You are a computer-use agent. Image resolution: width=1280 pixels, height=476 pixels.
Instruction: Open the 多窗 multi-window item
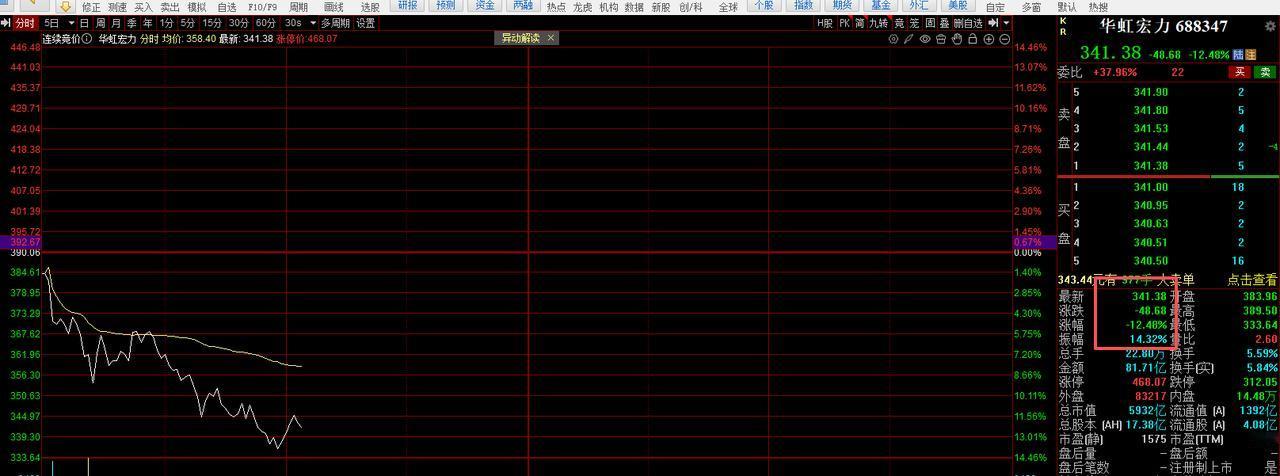click(x=1031, y=7)
